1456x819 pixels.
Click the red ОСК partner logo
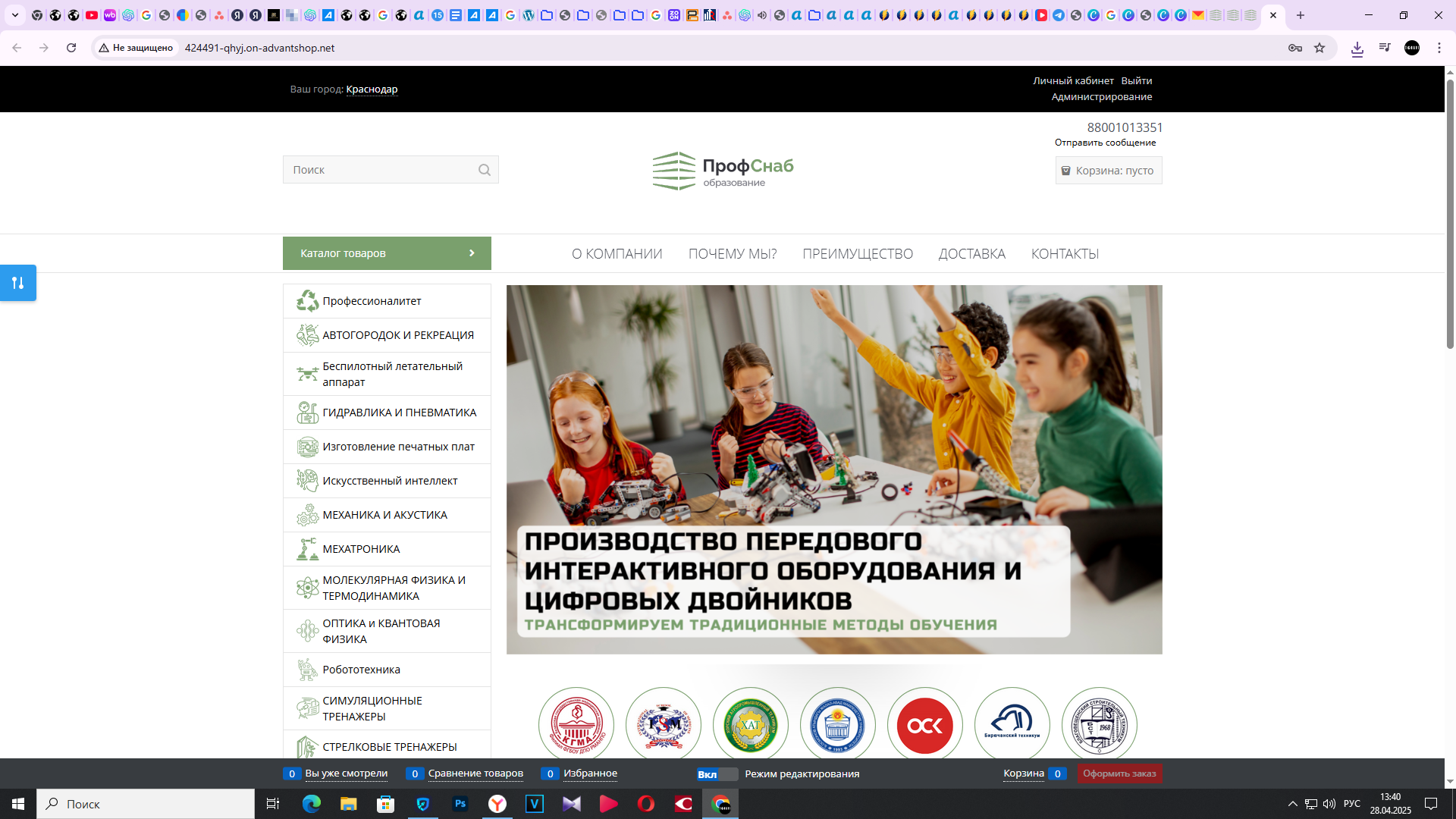(x=925, y=725)
